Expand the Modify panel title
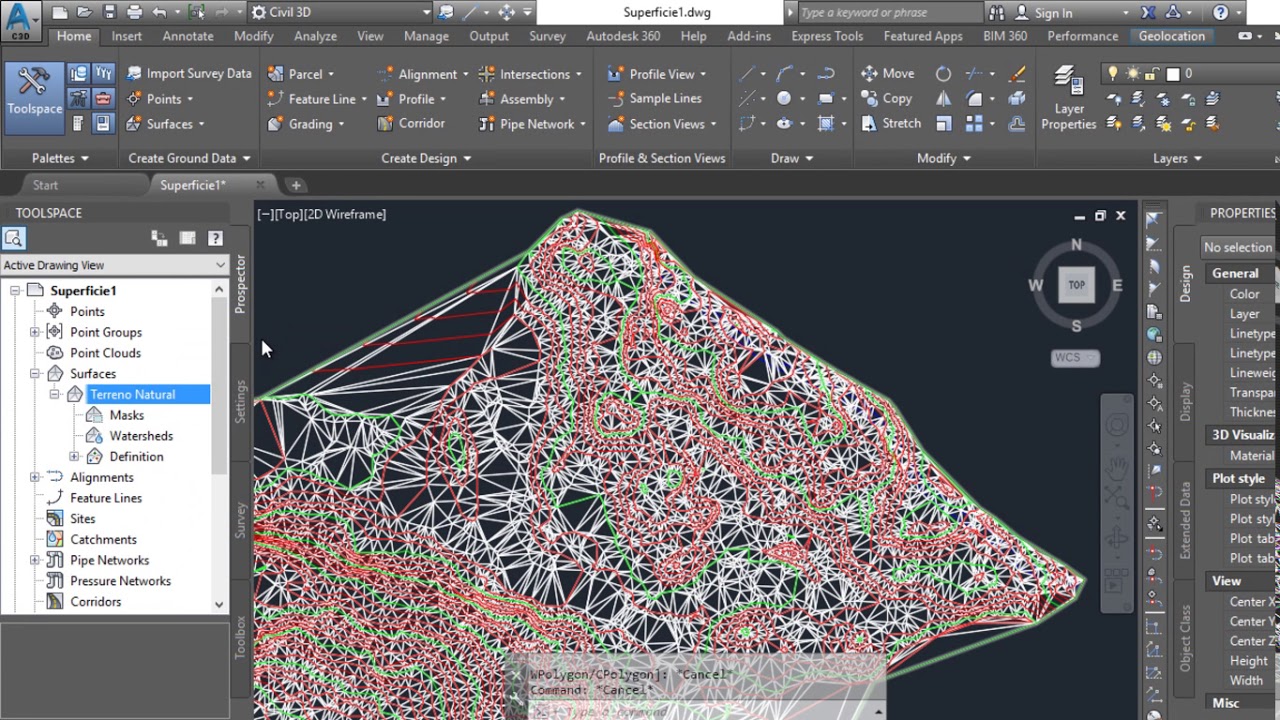The image size is (1280, 720). pyautogui.click(x=944, y=158)
